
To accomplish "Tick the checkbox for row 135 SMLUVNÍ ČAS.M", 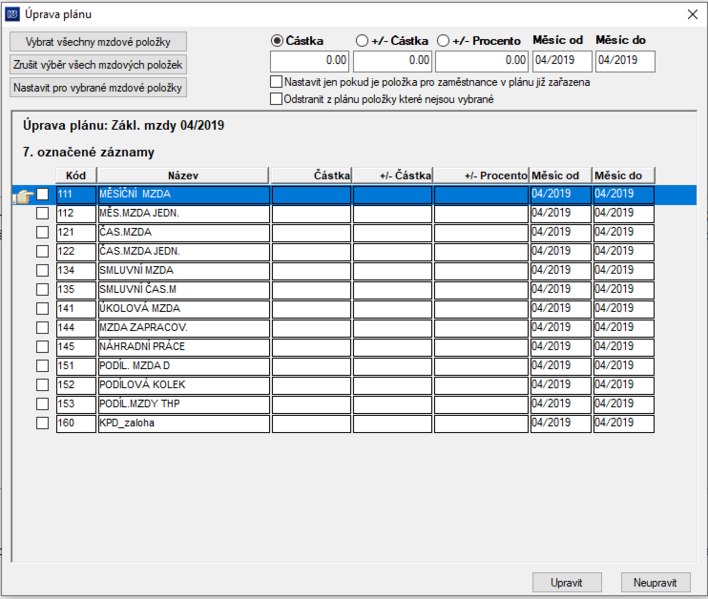I will (42, 289).
